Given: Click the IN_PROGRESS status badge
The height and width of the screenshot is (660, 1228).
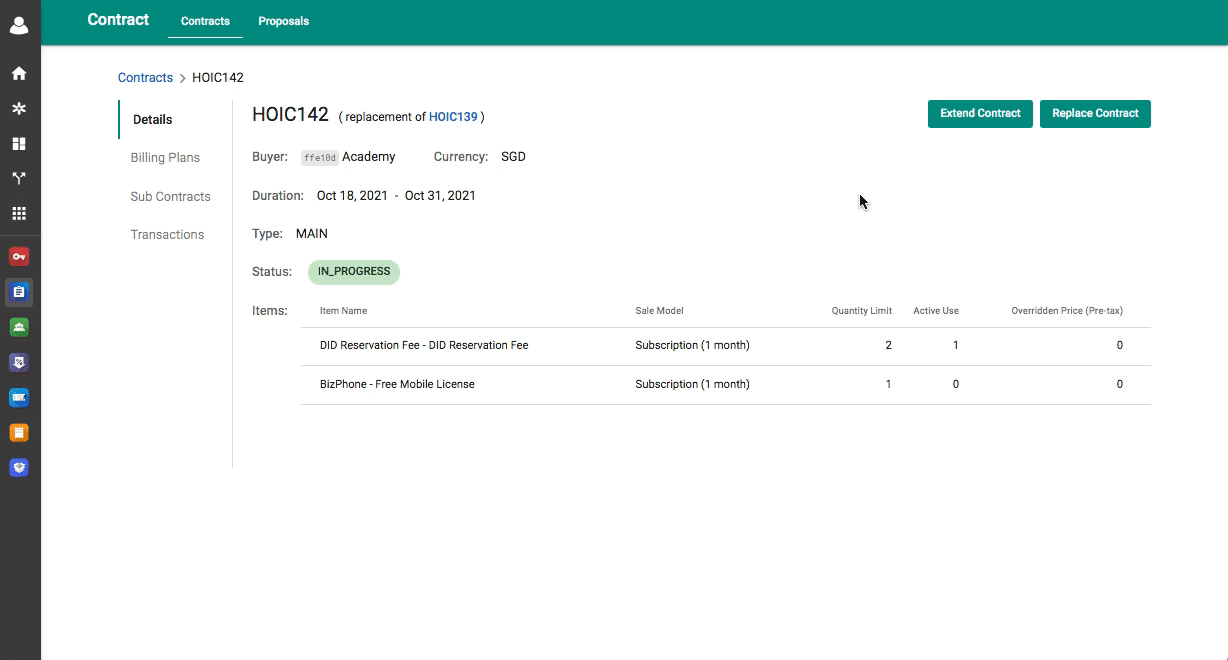Looking at the screenshot, I should [x=354, y=272].
